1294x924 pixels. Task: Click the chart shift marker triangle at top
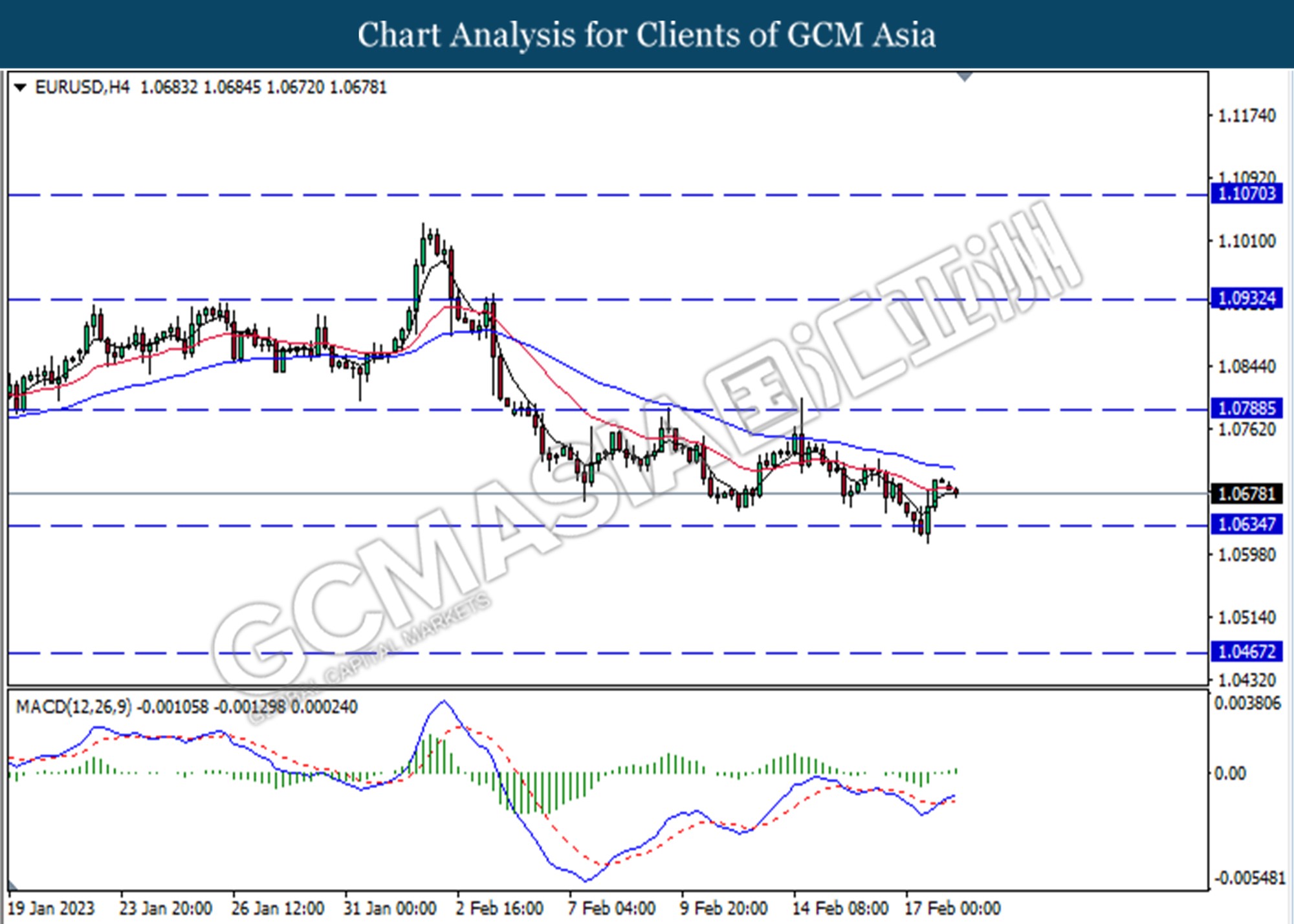(965, 77)
